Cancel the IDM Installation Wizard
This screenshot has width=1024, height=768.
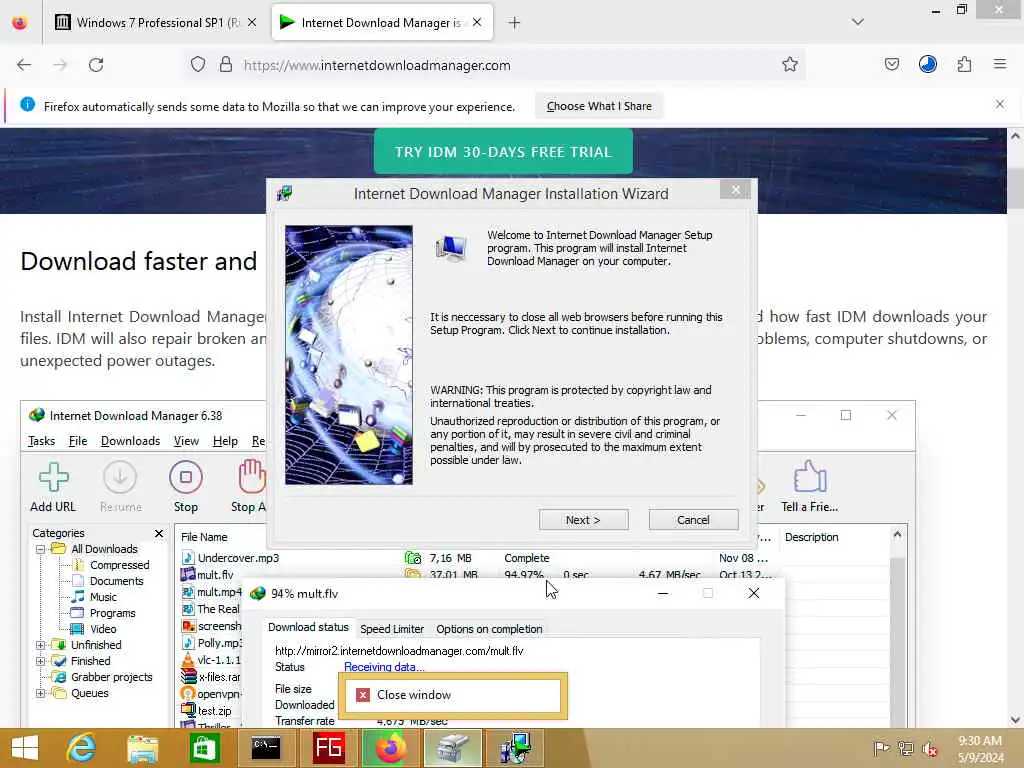click(693, 520)
